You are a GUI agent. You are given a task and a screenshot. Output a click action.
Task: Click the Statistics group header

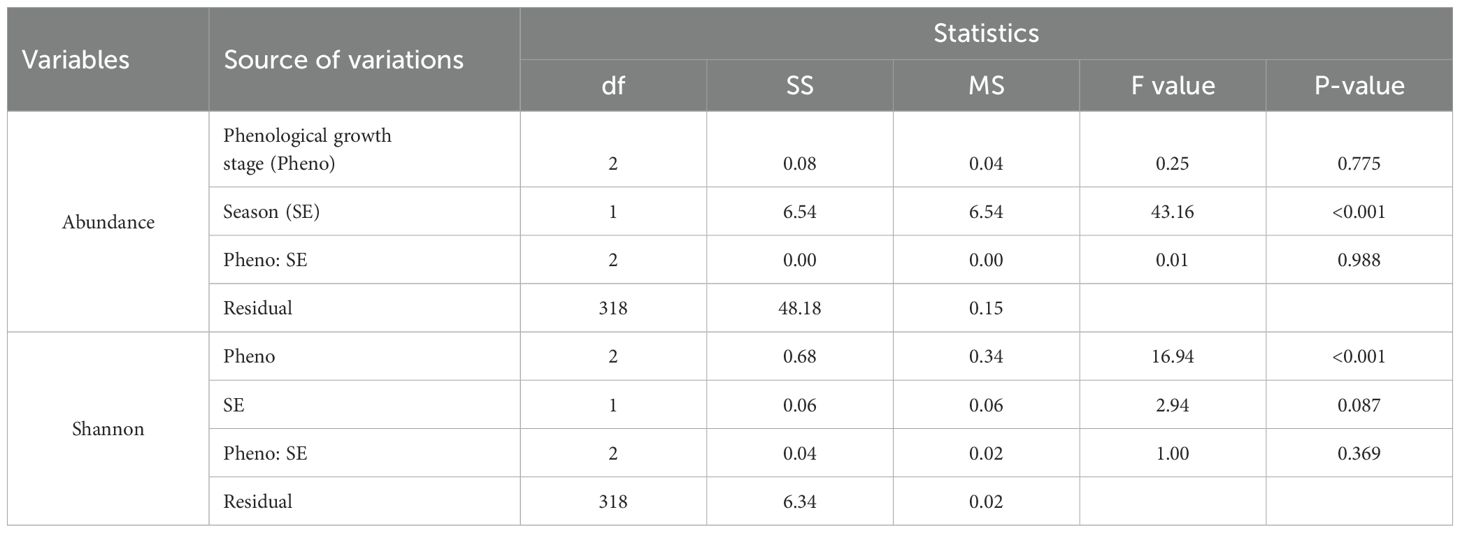(x=985, y=33)
